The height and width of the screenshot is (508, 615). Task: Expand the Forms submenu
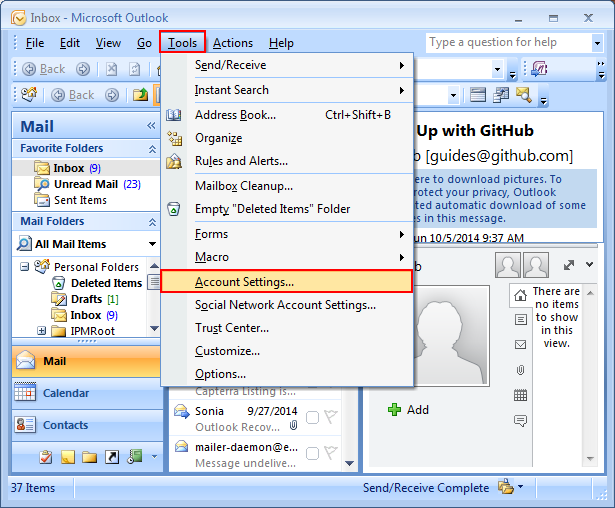coord(287,234)
